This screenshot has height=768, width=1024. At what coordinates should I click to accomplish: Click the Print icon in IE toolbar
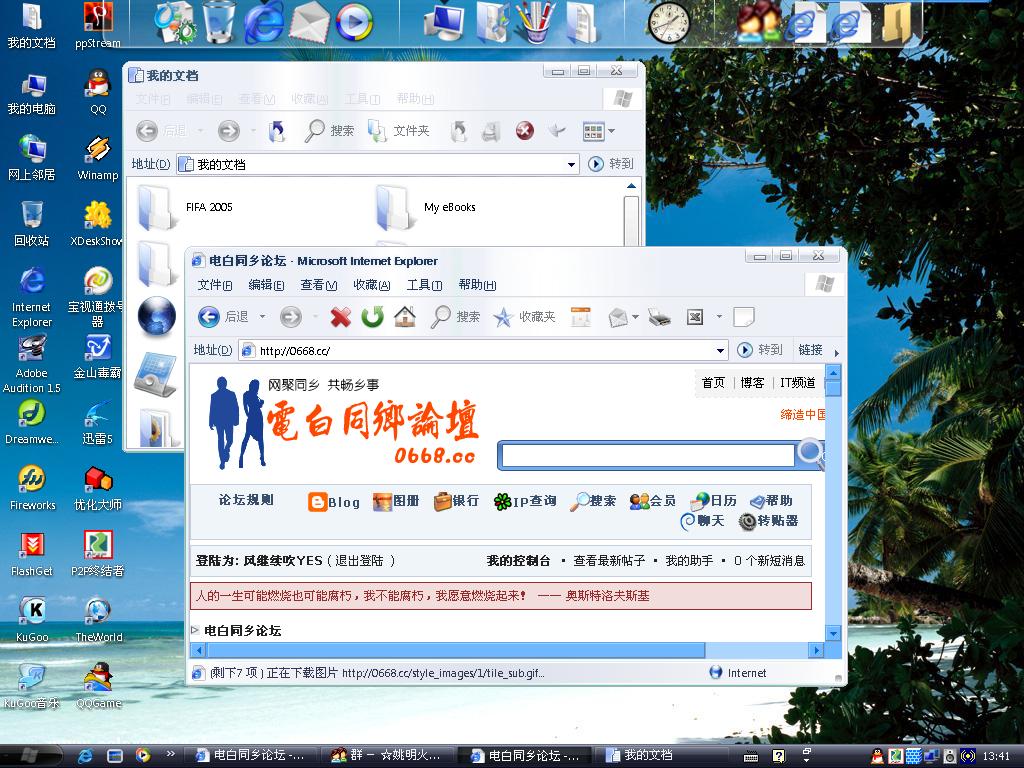pos(659,317)
